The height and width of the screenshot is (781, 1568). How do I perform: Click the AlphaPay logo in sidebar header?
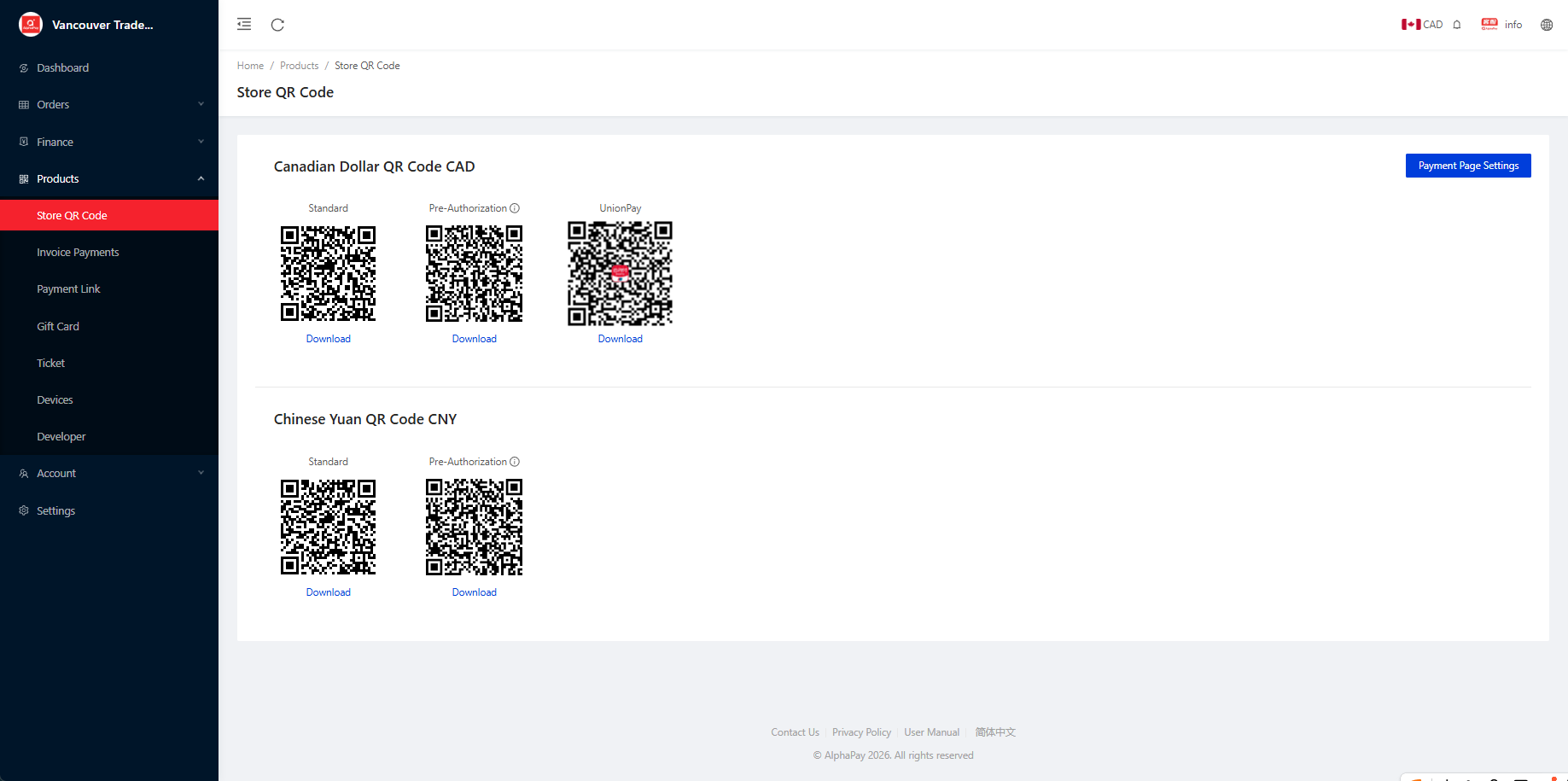pyautogui.click(x=31, y=25)
